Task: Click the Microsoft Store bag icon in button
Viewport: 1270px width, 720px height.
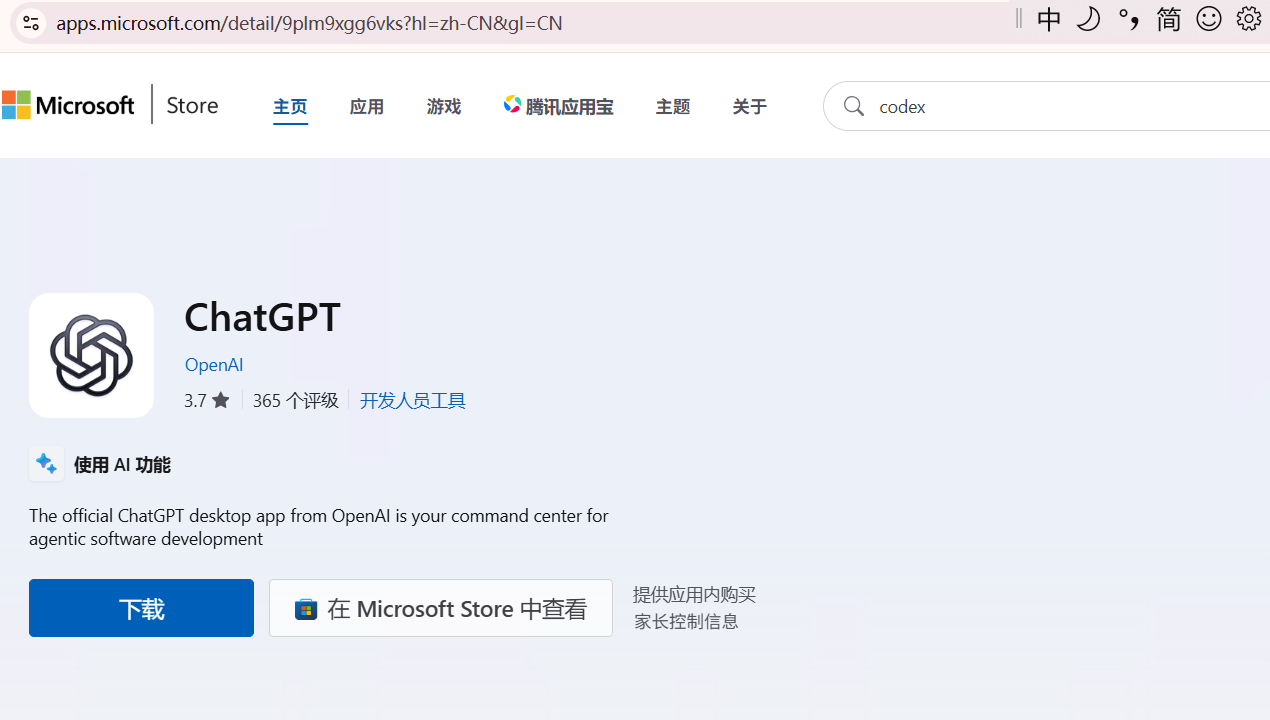Action: pos(306,608)
